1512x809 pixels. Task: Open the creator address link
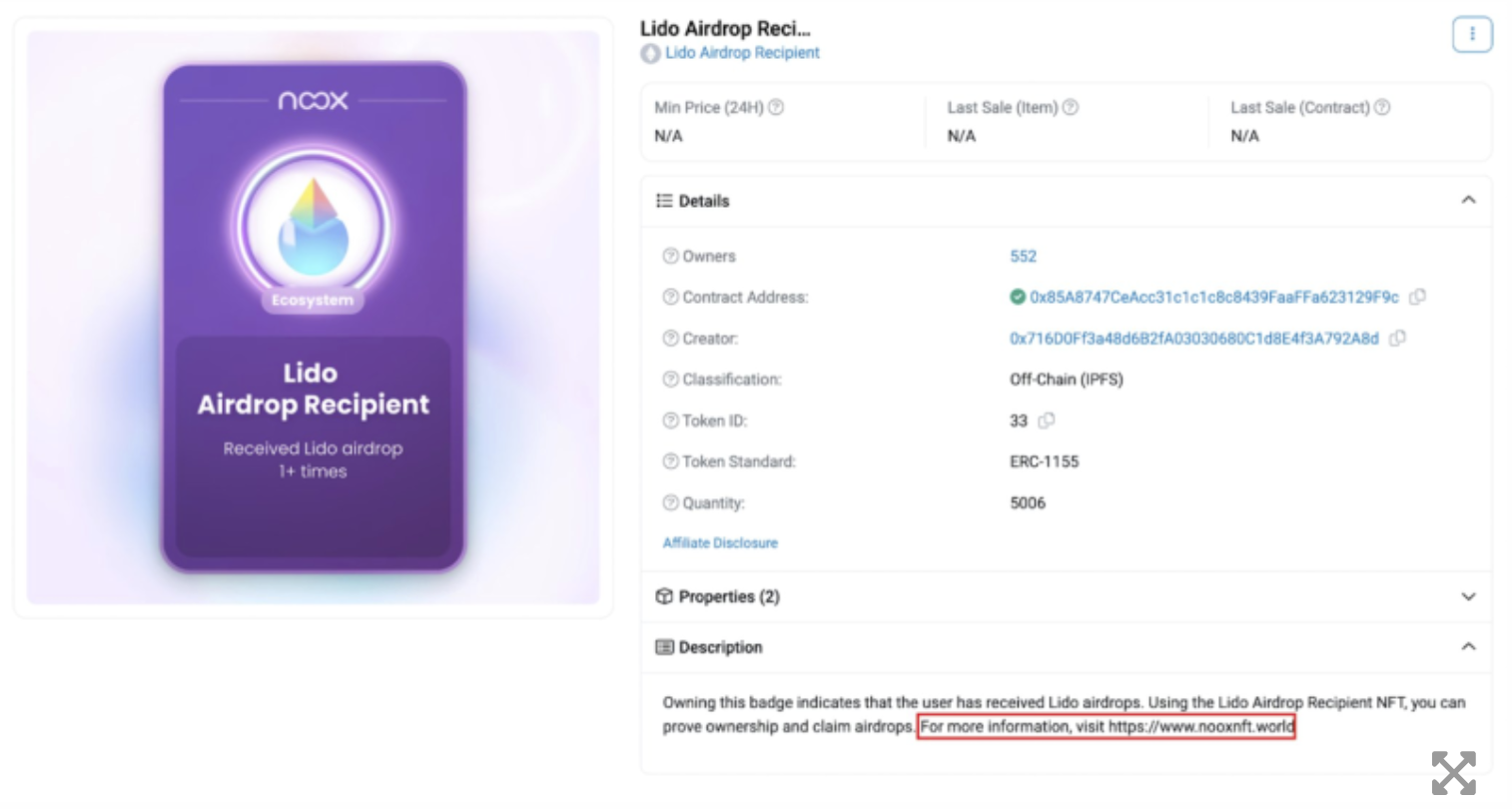1193,339
